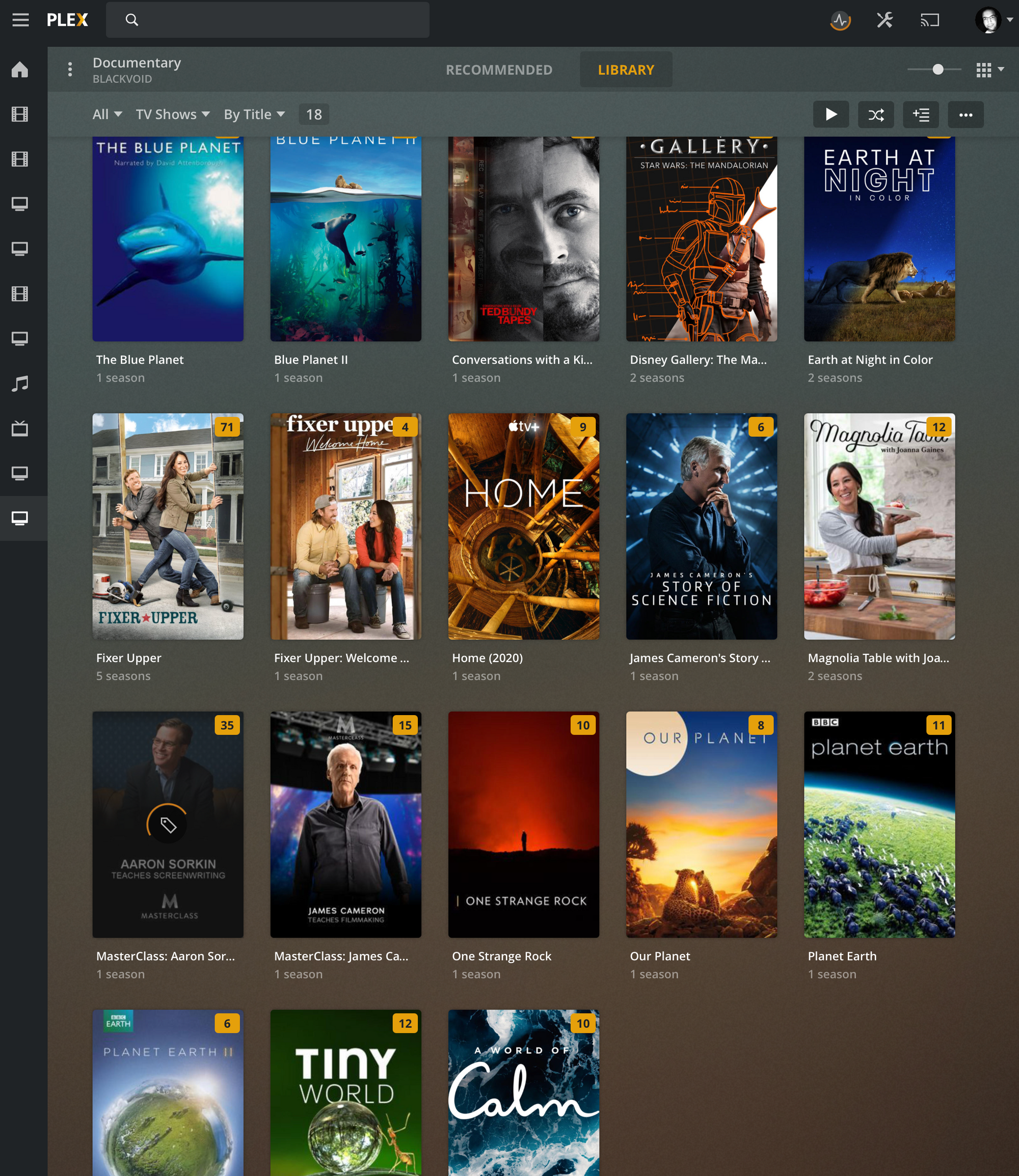Shuffle the Documentary library
Viewport: 1019px width, 1176px height.
click(876, 114)
